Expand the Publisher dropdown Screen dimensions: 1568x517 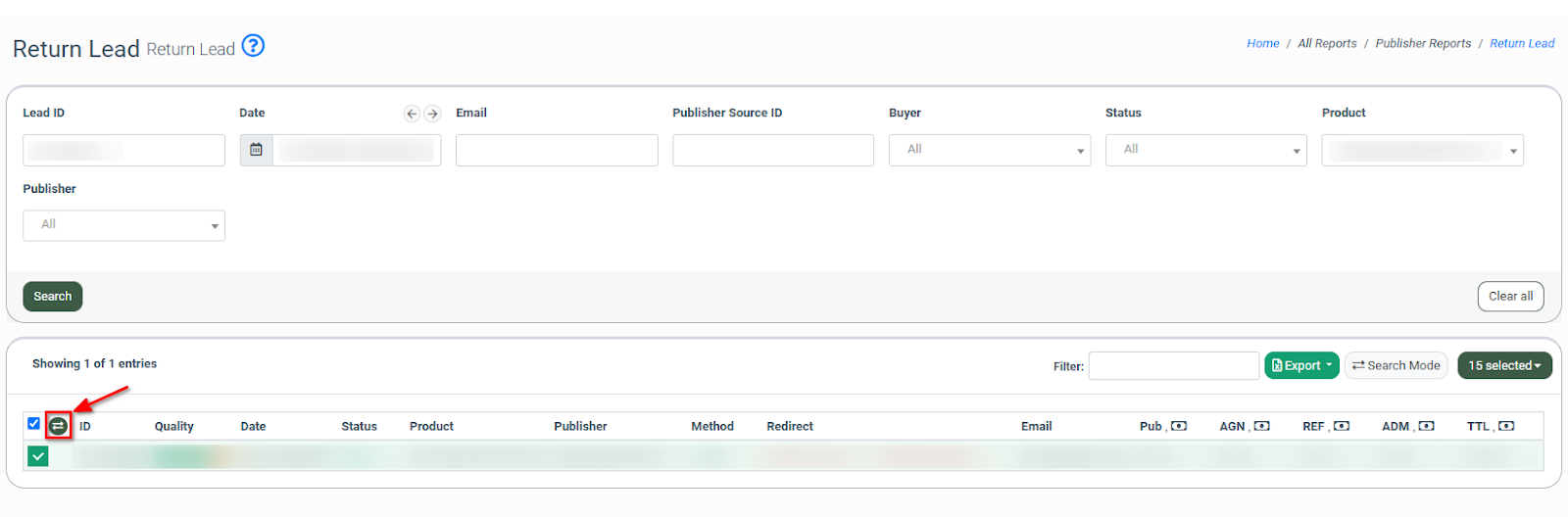(123, 225)
